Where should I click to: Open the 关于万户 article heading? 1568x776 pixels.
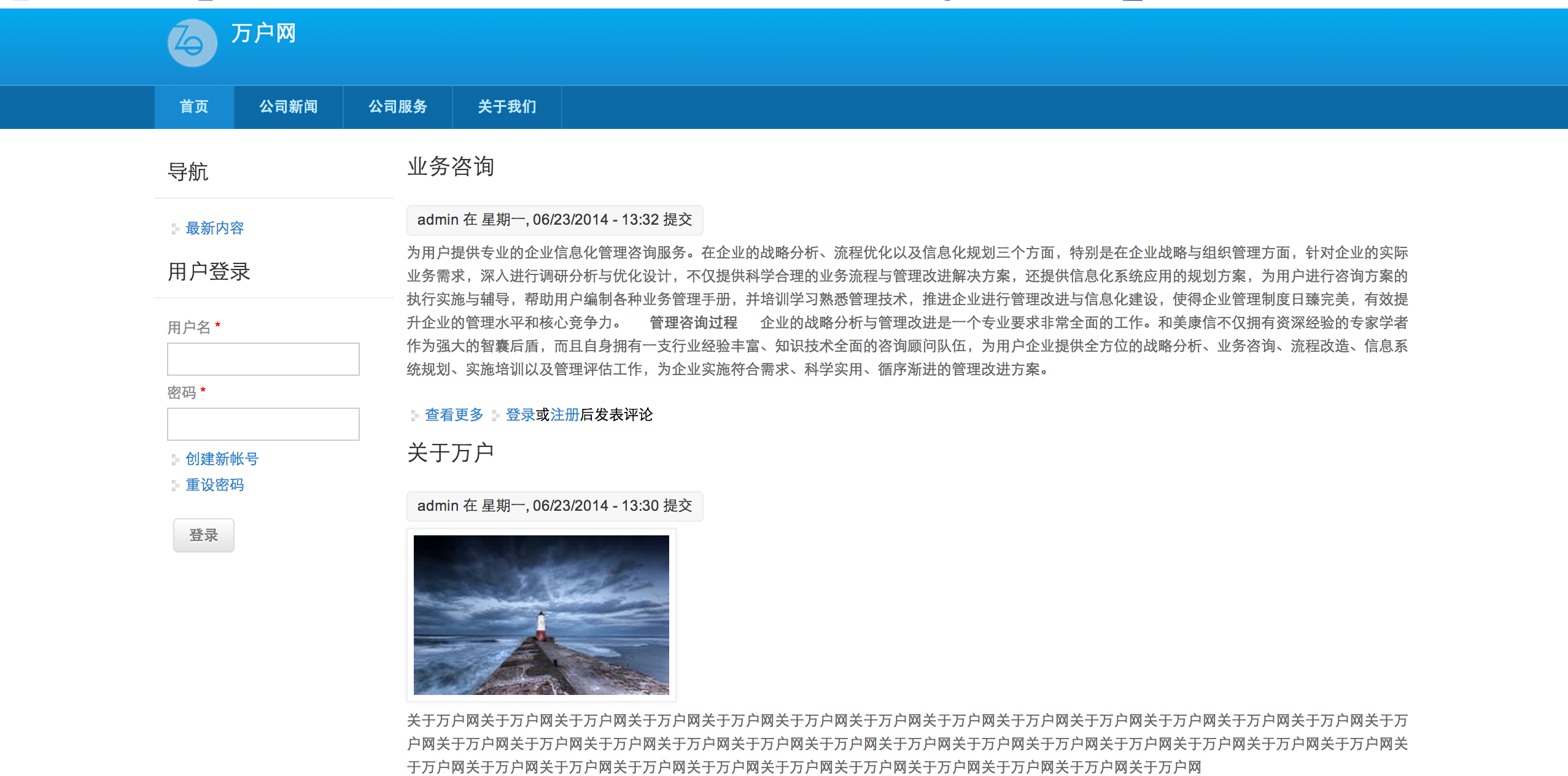point(451,453)
